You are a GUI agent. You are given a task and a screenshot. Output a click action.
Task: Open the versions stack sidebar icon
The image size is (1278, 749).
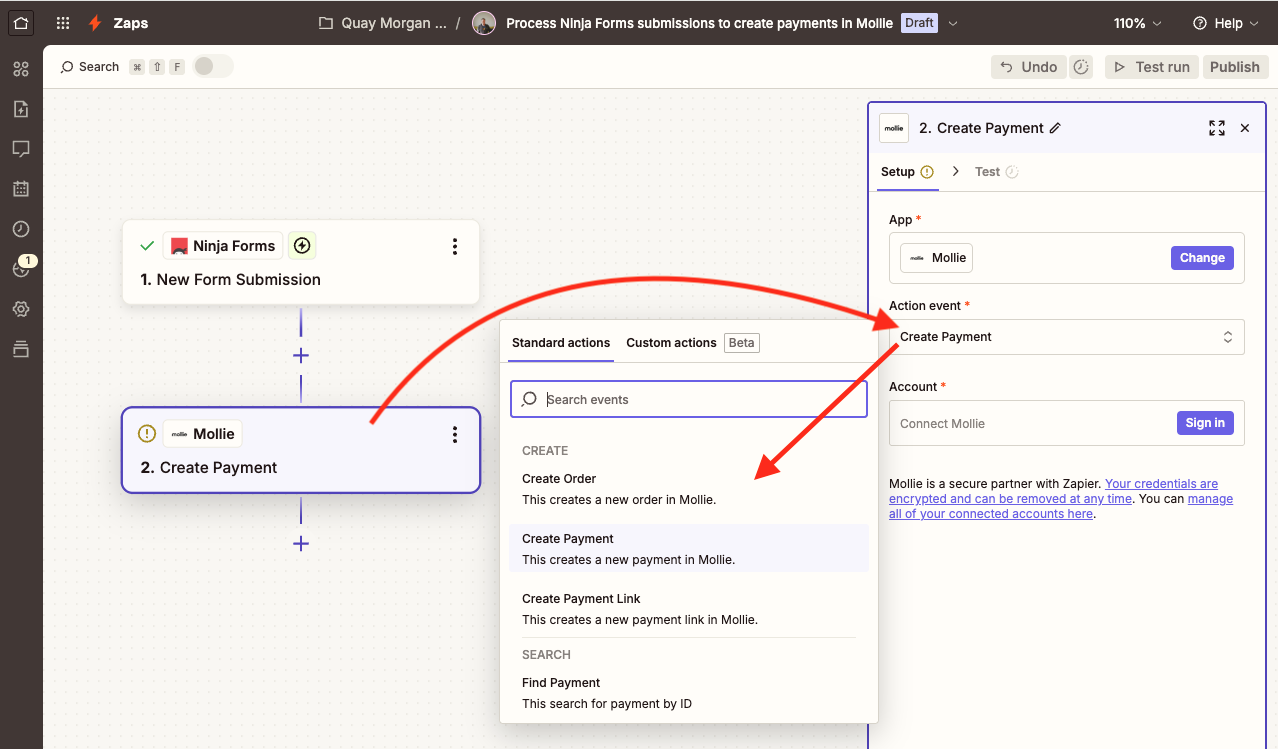[x=21, y=349]
